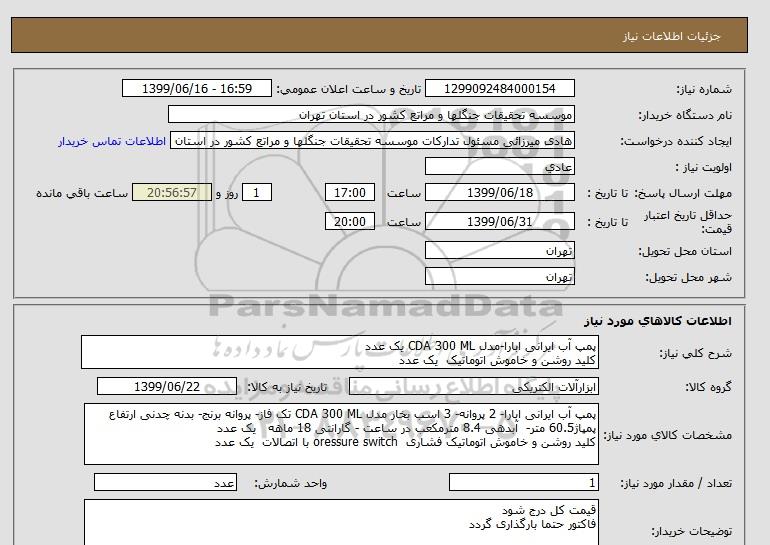Click the label 'استان محل تحویل:'

tap(685, 251)
